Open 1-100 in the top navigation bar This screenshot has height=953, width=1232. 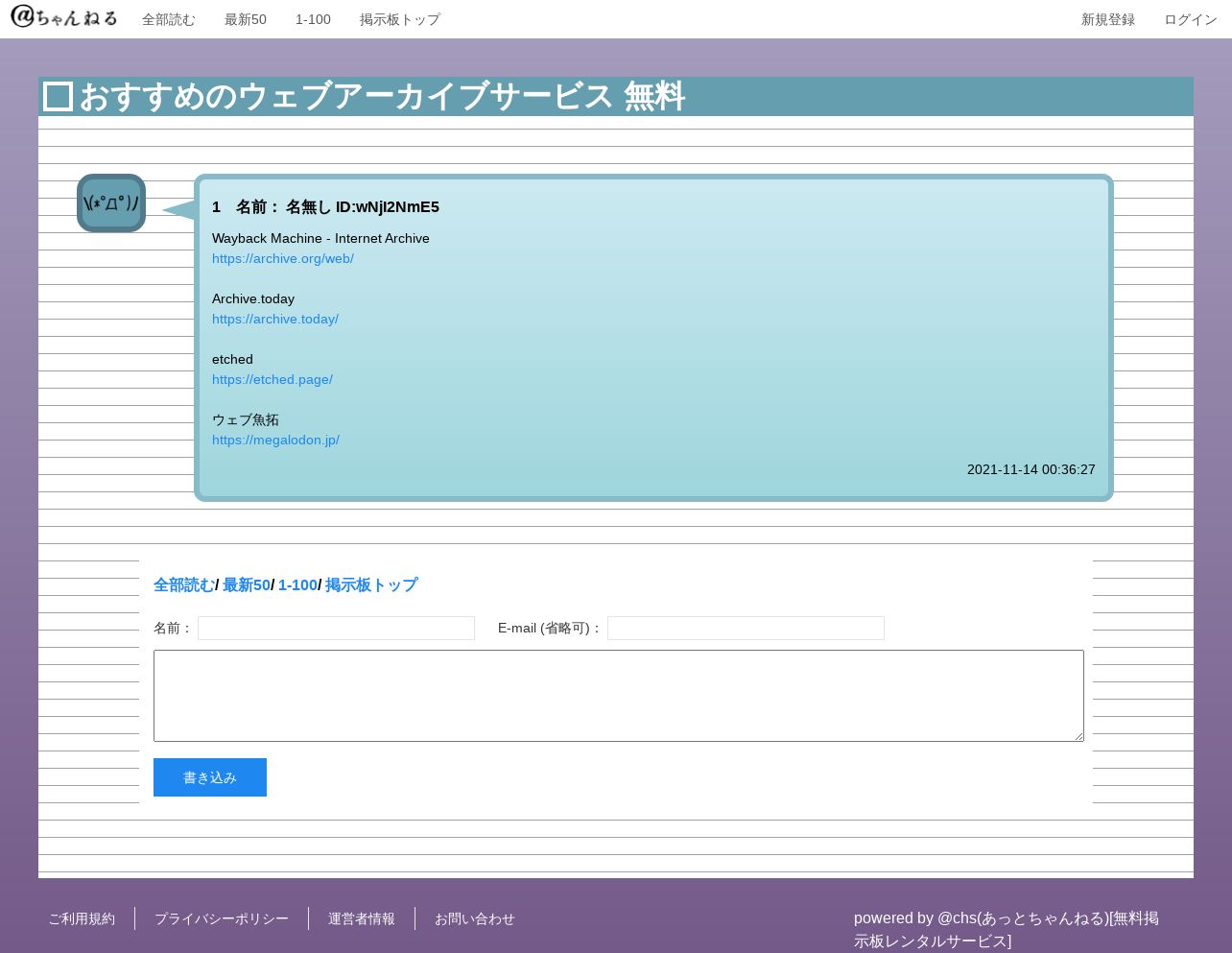point(313,19)
